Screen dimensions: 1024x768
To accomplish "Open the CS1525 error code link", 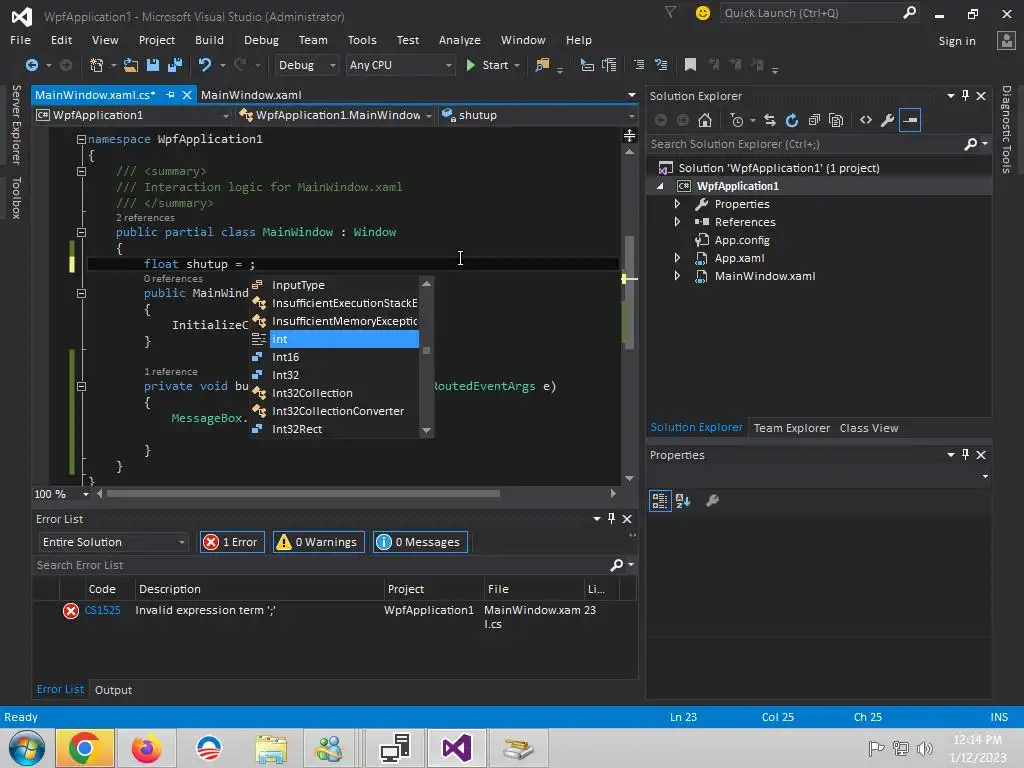I will coord(103,610).
